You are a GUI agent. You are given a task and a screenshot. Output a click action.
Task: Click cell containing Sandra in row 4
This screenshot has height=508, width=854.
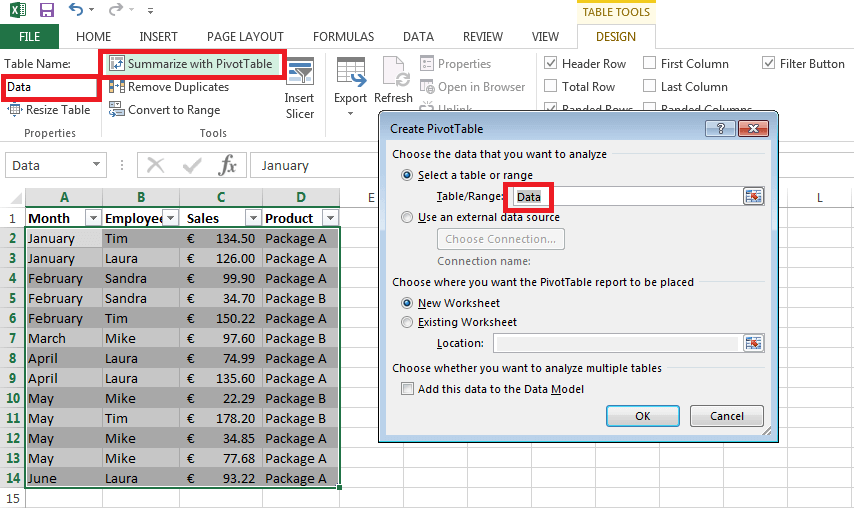point(141,279)
